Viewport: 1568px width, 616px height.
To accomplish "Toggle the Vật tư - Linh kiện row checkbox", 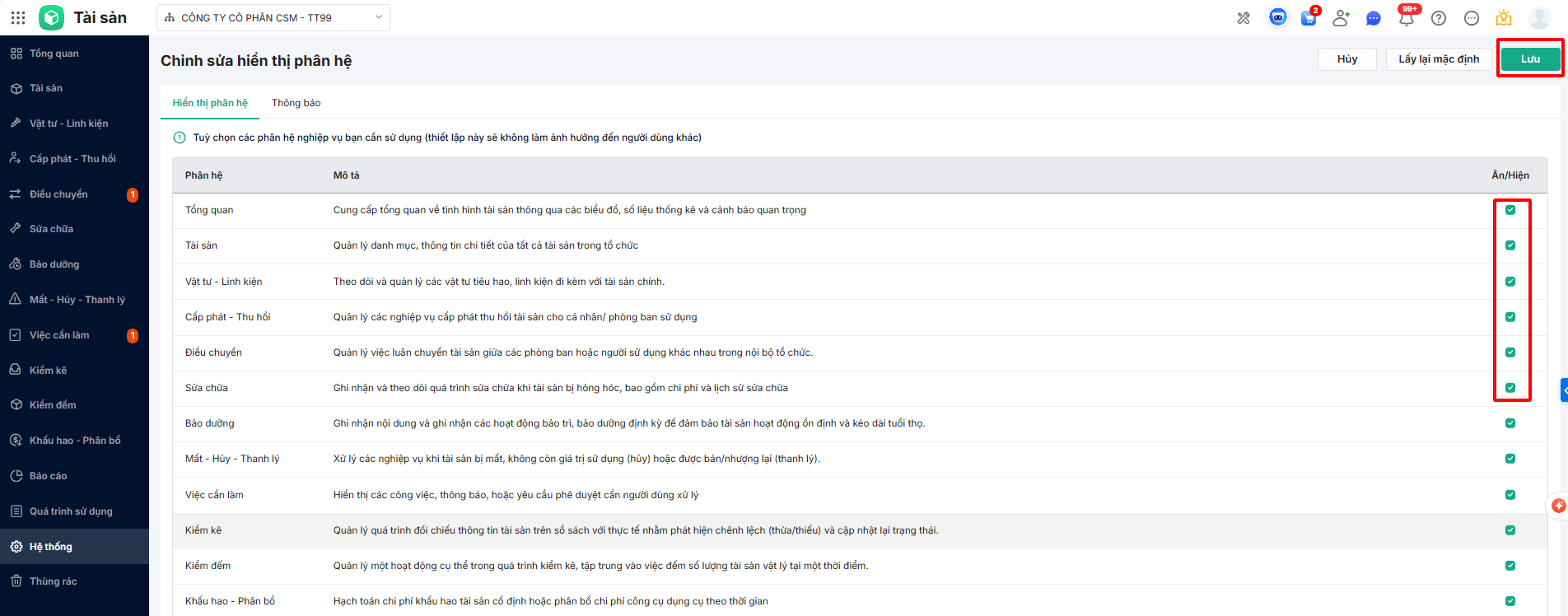I will [1510, 282].
